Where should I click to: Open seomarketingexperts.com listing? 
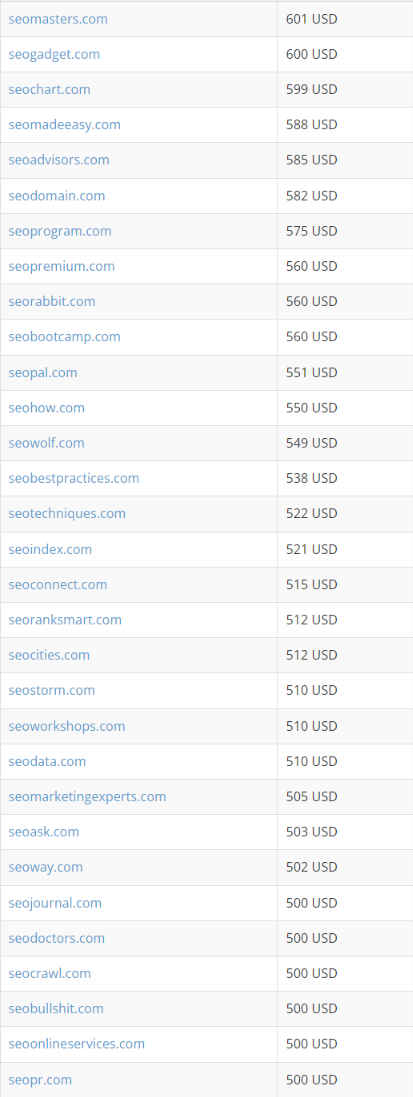coord(88,796)
